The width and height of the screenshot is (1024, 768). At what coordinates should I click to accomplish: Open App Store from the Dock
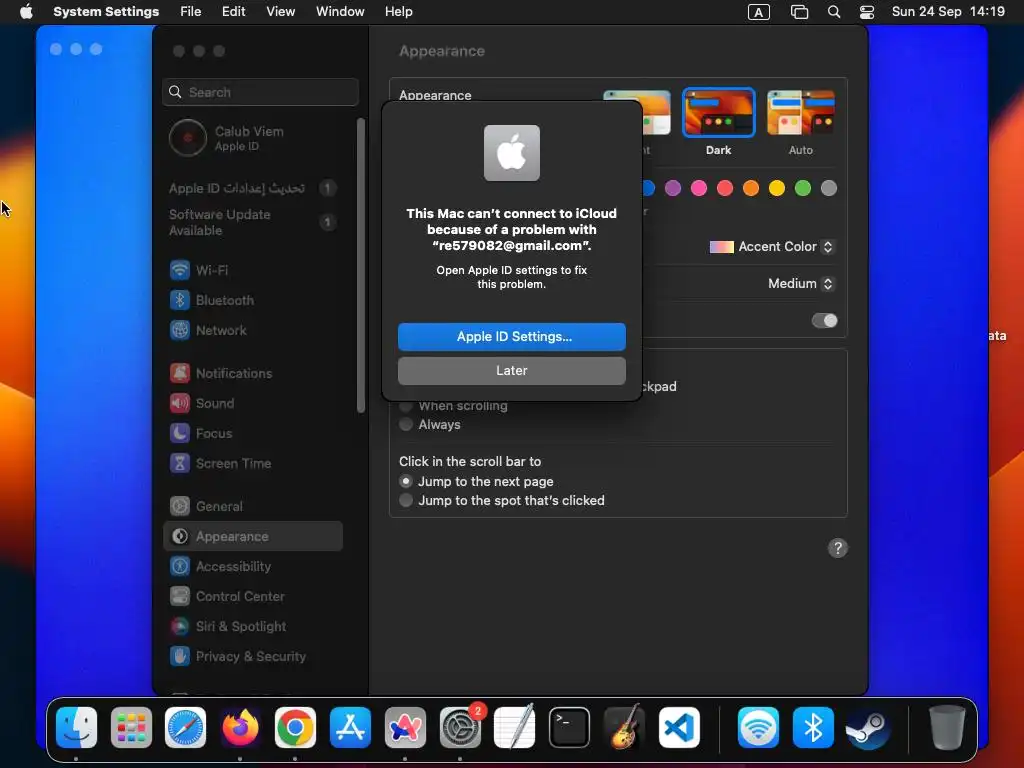350,728
